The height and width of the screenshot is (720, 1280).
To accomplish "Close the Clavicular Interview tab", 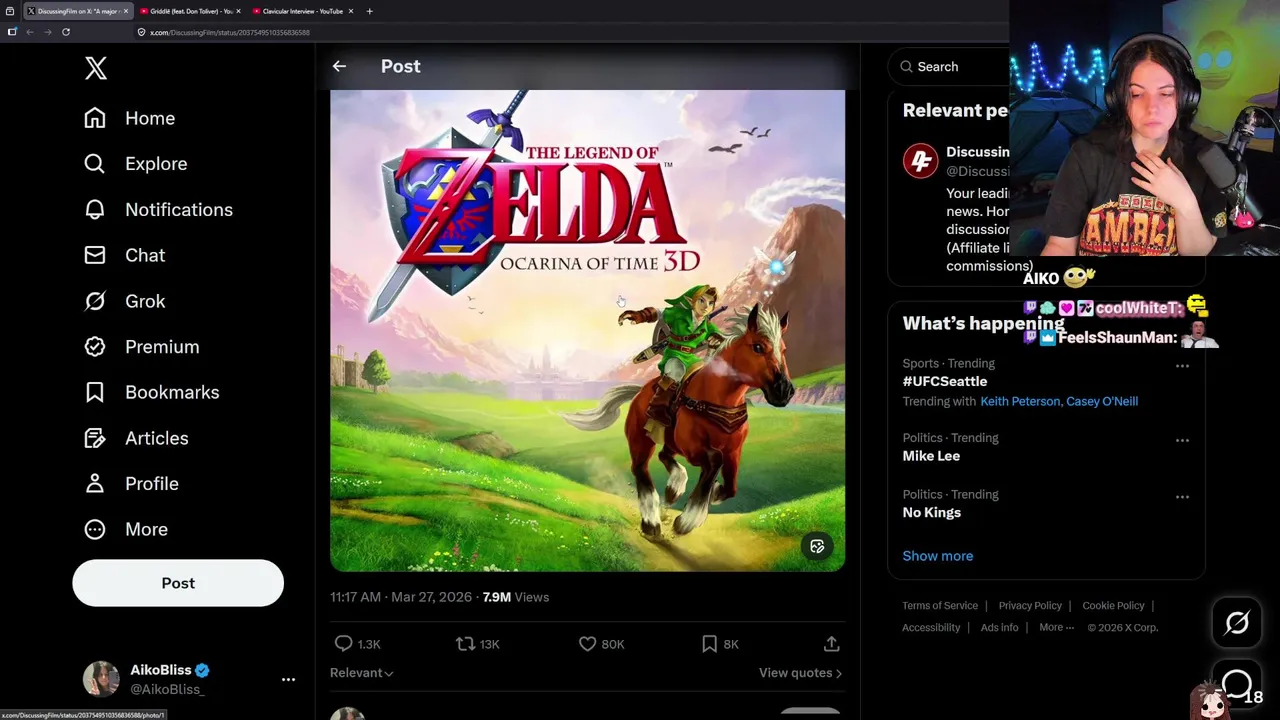I will pos(351,11).
